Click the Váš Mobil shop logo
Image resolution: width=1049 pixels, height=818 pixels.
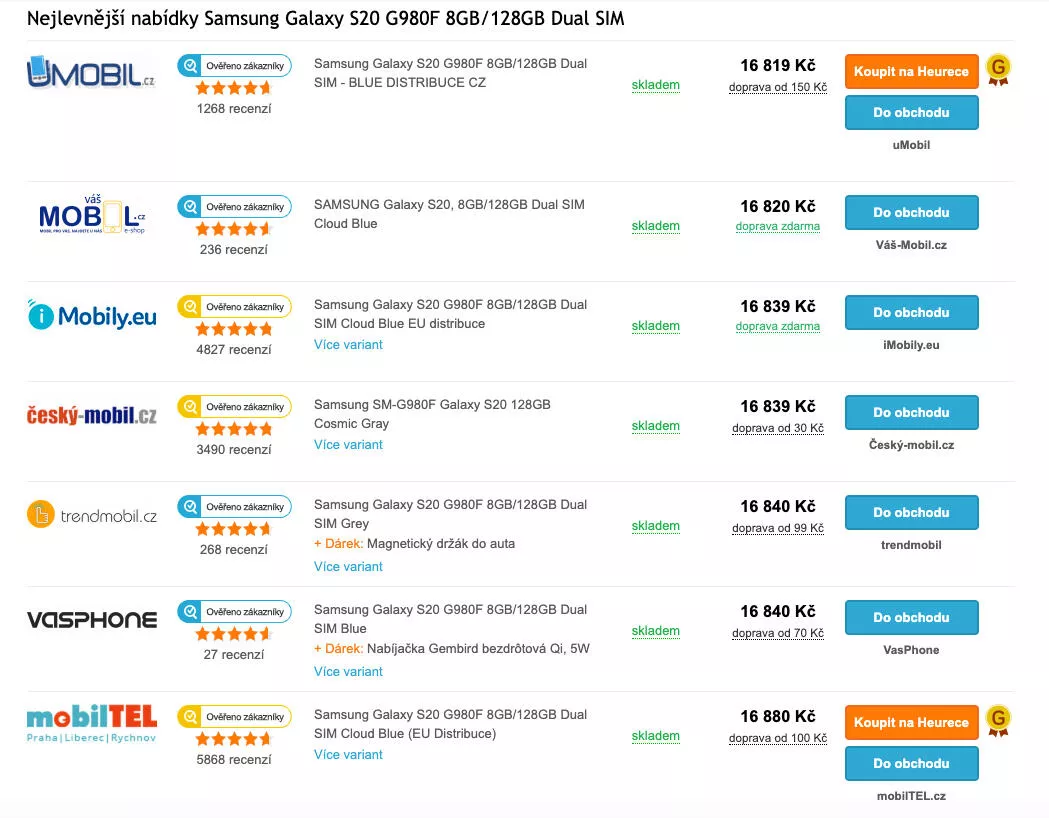(92, 215)
